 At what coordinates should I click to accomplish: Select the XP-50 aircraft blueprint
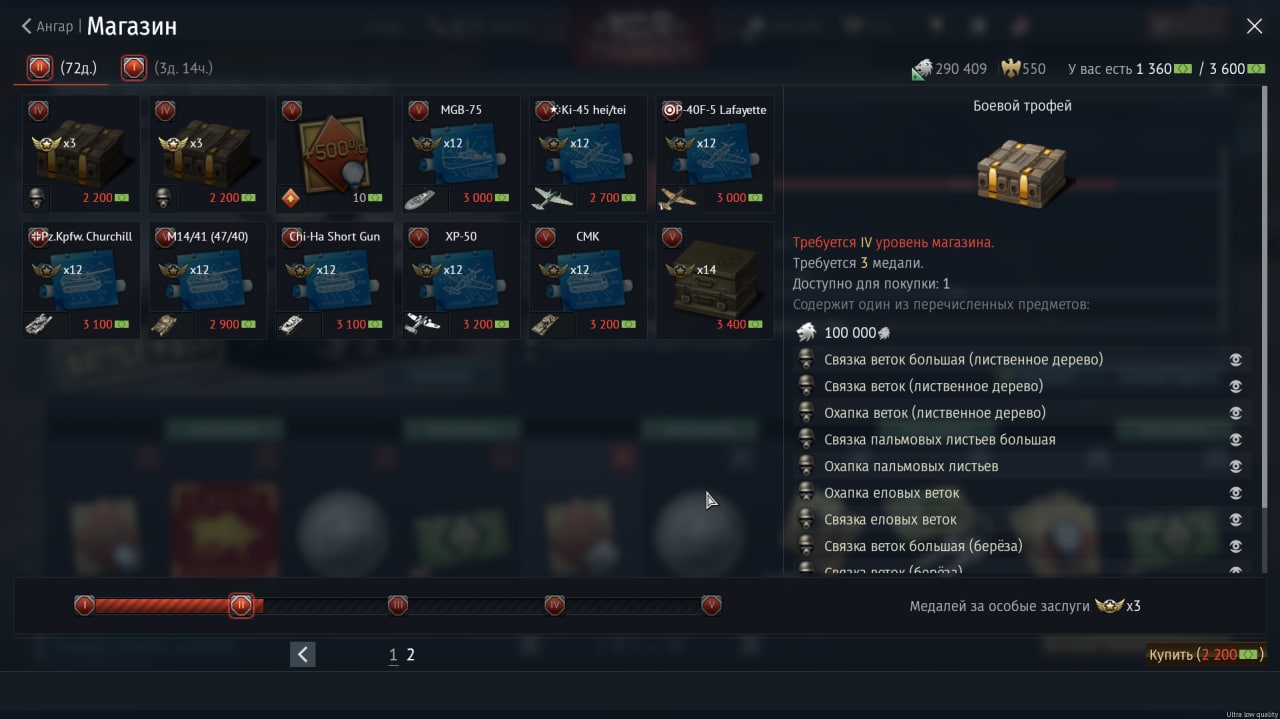pos(461,281)
